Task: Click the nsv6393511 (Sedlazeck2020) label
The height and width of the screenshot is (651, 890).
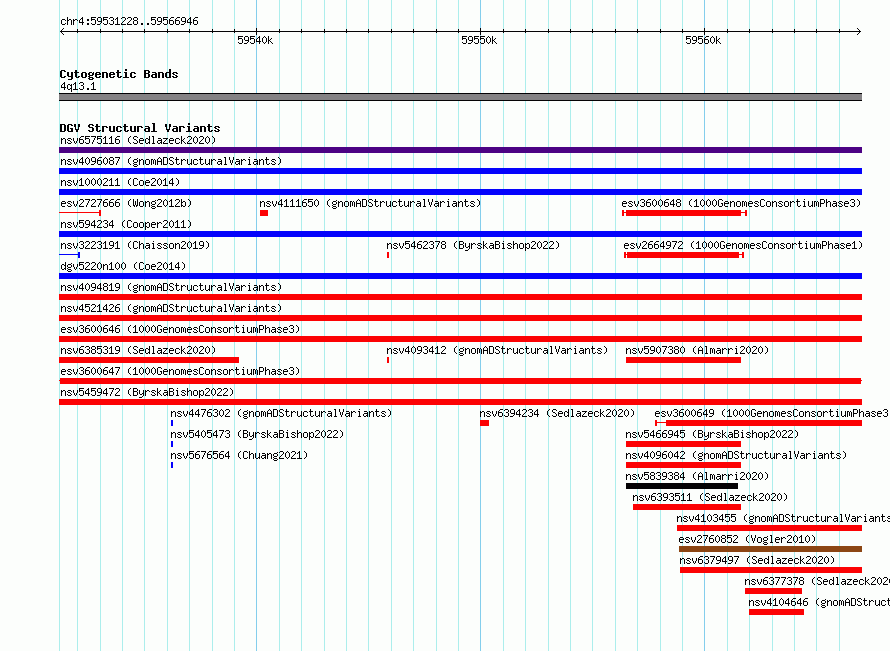Action: coord(710,497)
